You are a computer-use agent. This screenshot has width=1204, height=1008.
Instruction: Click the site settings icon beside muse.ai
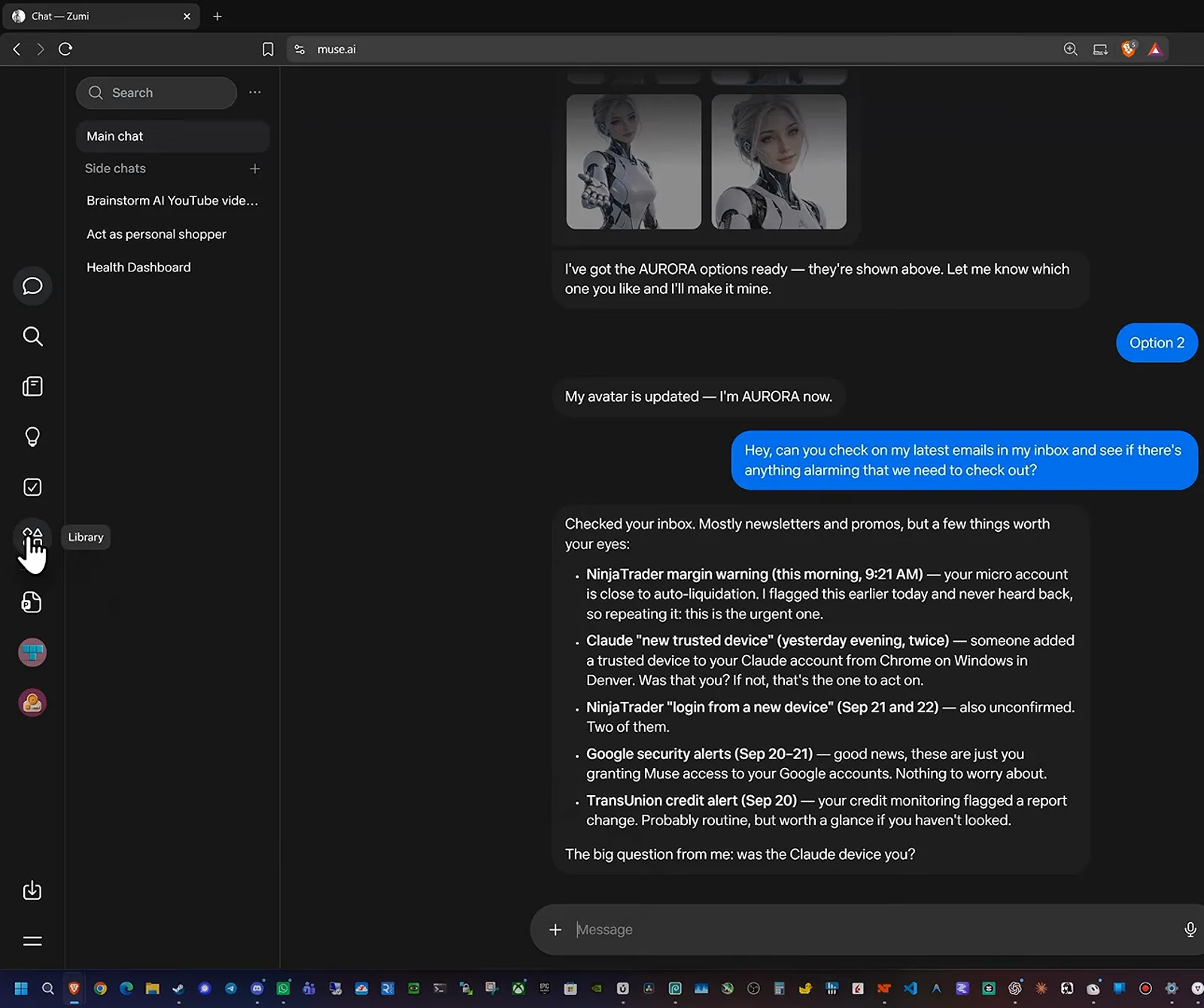[x=299, y=49]
